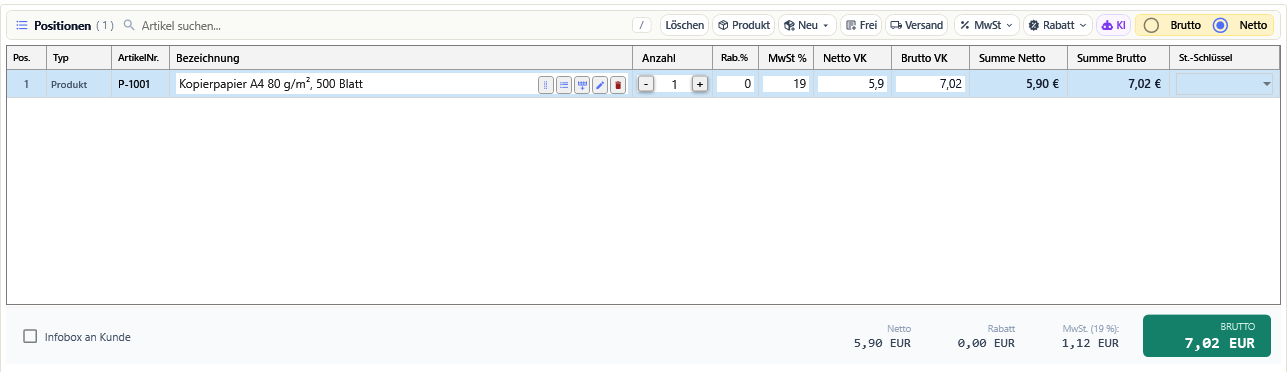1287x372 pixels.
Task: Click the Anzahl column header
Action: [x=672, y=58]
